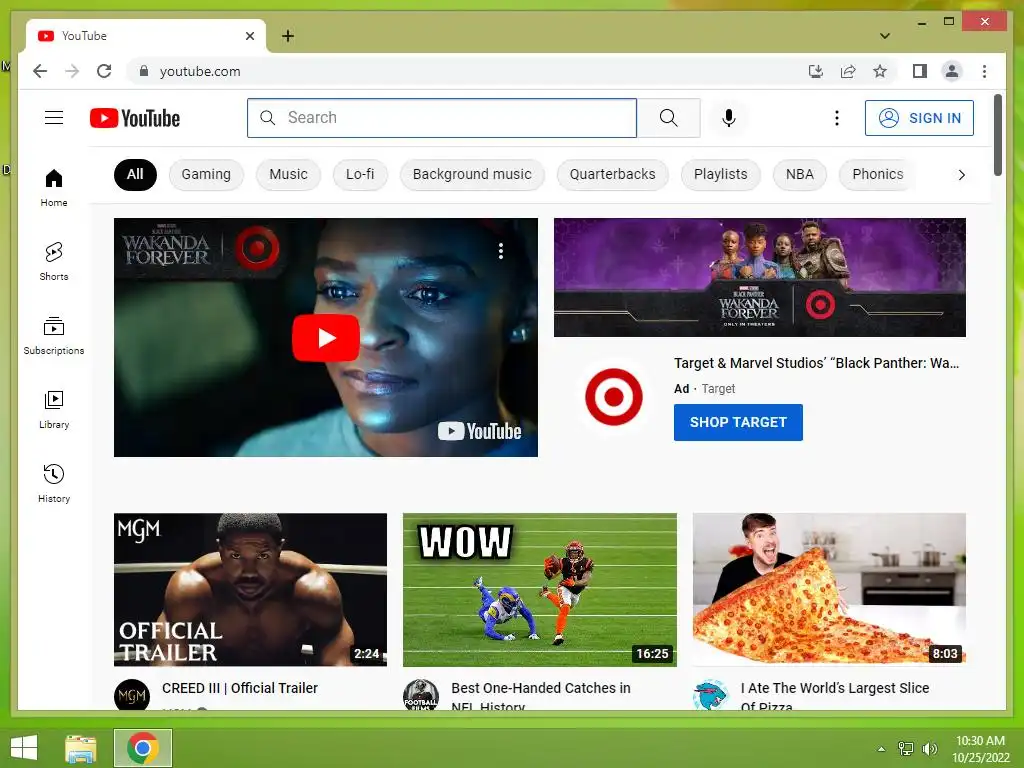
Task: Open the Chrome profile icon
Action: coord(952,71)
